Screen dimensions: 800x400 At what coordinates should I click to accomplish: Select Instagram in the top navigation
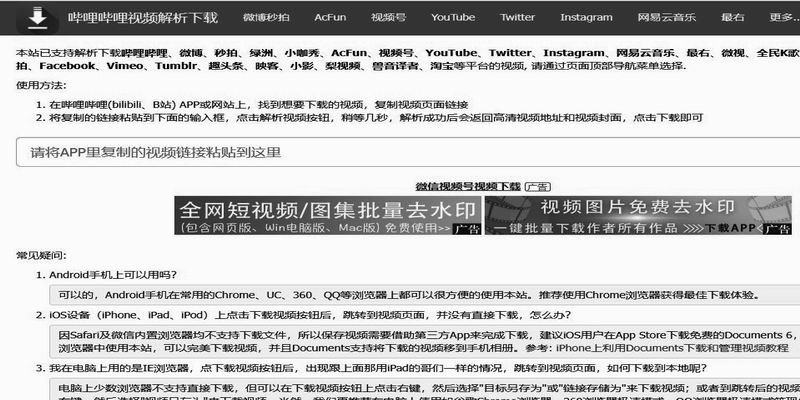[586, 18]
